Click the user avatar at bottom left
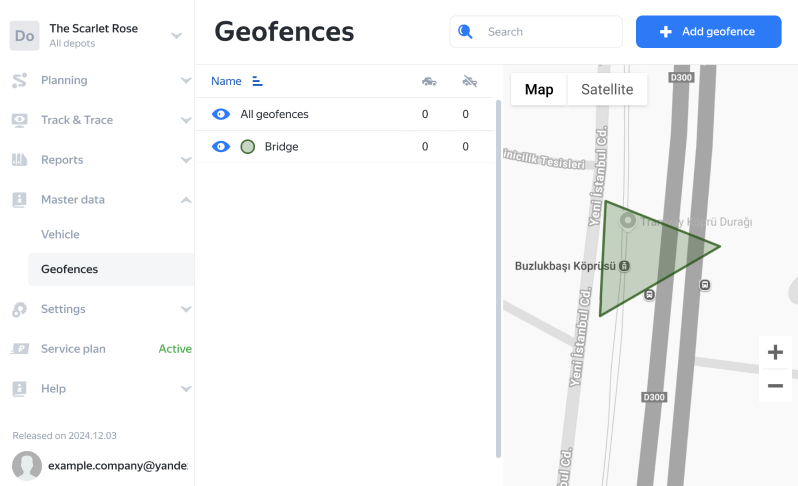 click(x=27, y=466)
